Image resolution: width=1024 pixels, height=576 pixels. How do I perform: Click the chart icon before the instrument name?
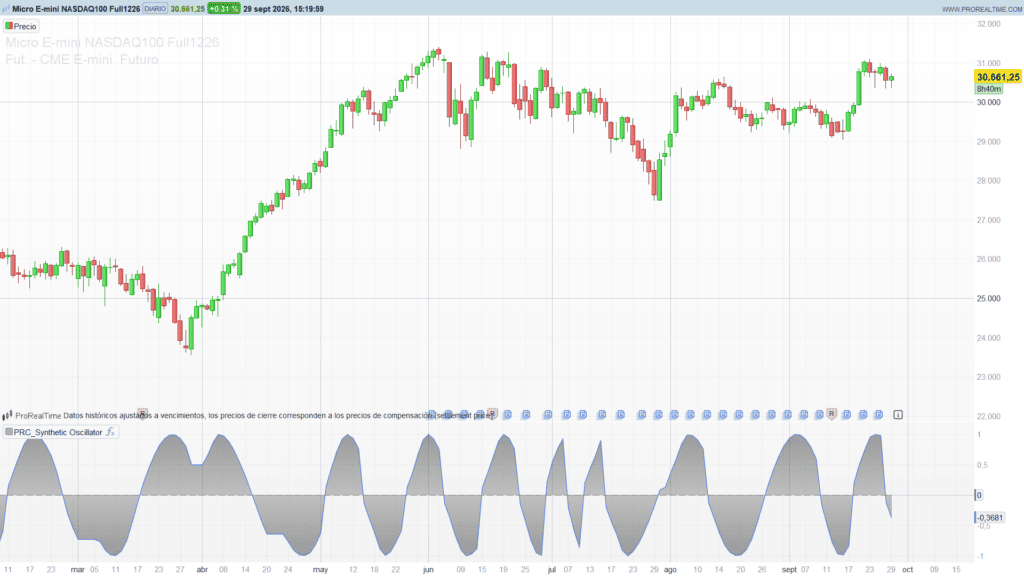coord(6,8)
